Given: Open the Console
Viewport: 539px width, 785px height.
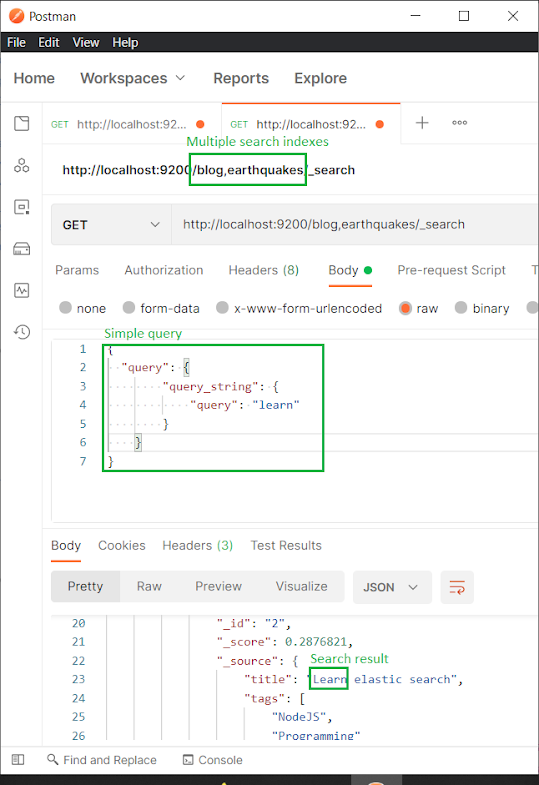Looking at the screenshot, I should 213,759.
